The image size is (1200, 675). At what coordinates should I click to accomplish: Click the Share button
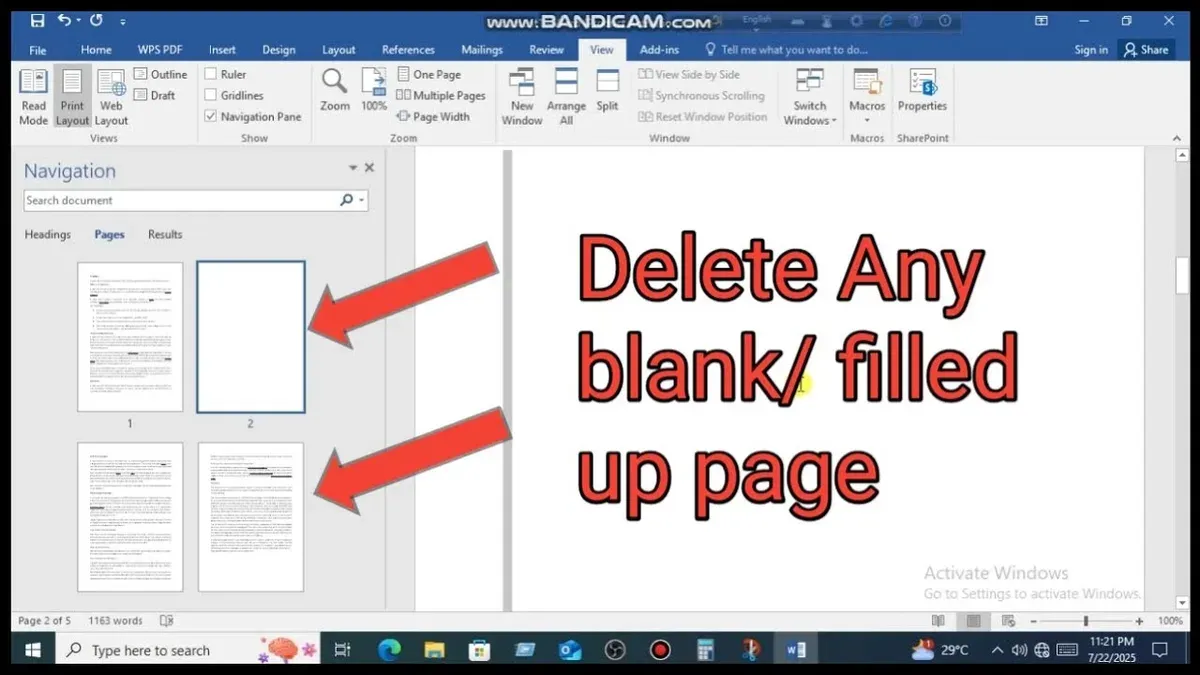(1146, 50)
